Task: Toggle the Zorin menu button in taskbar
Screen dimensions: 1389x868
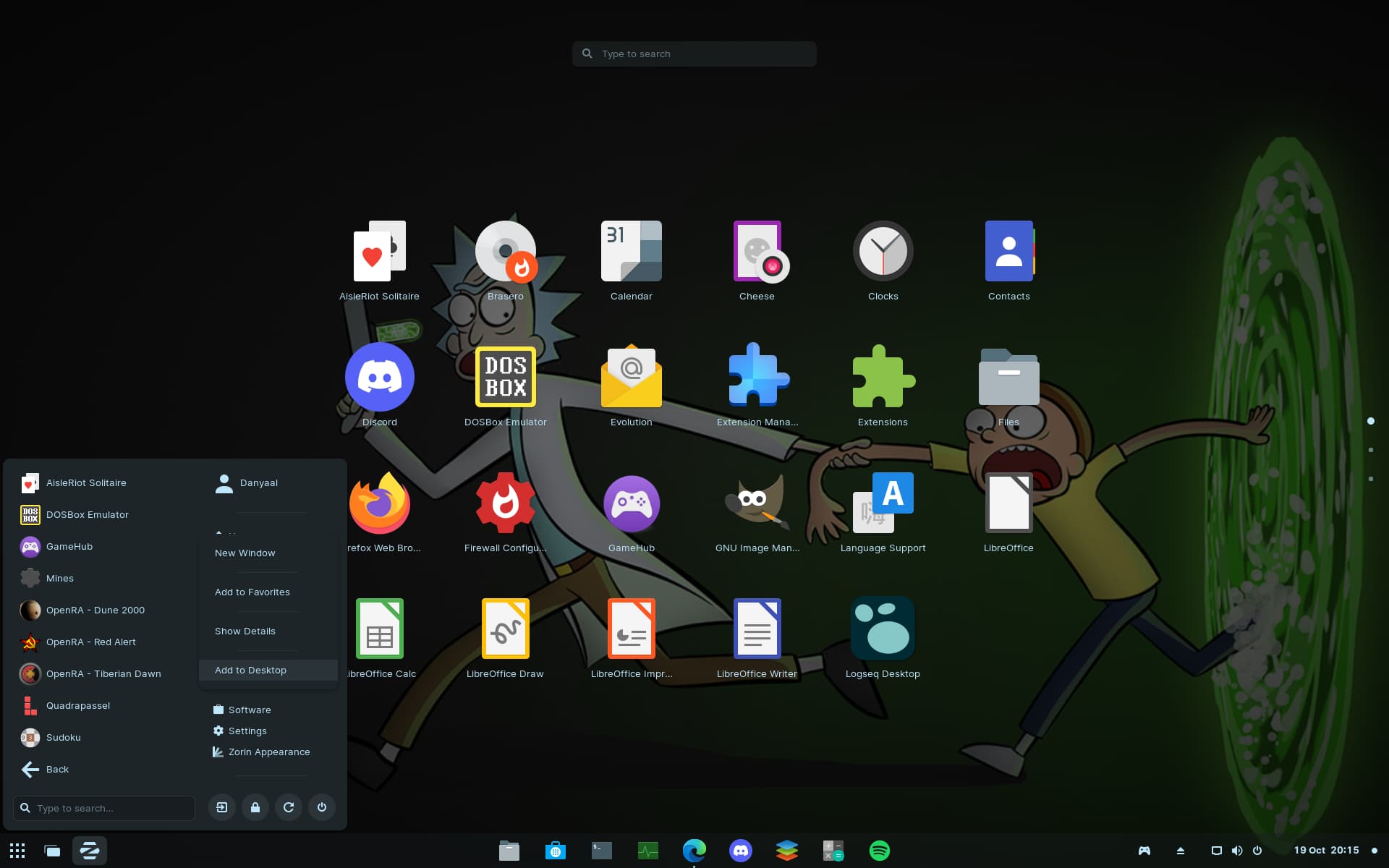Action: coord(90,851)
